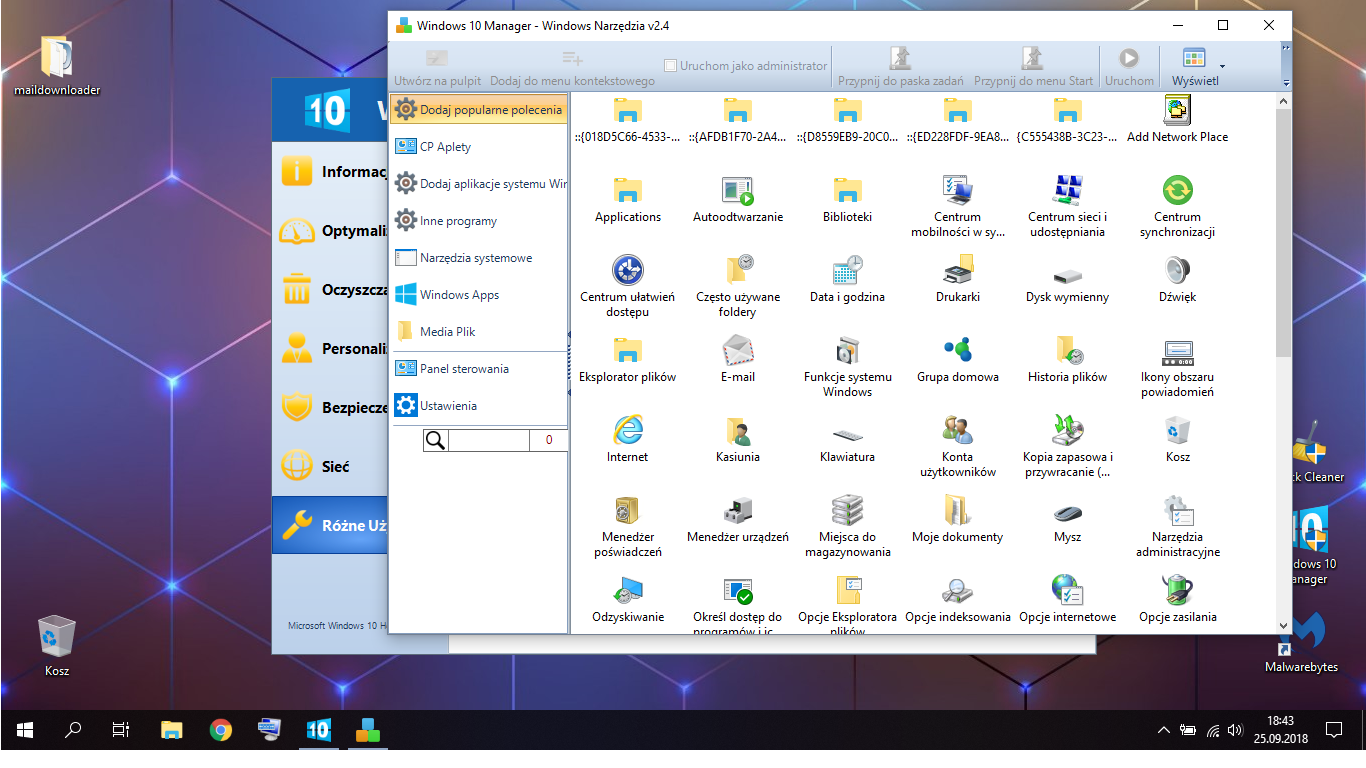Screen dimensions: 1366x768
Task: Select Ikony obszaru powiadomień icon
Action: 1178,350
